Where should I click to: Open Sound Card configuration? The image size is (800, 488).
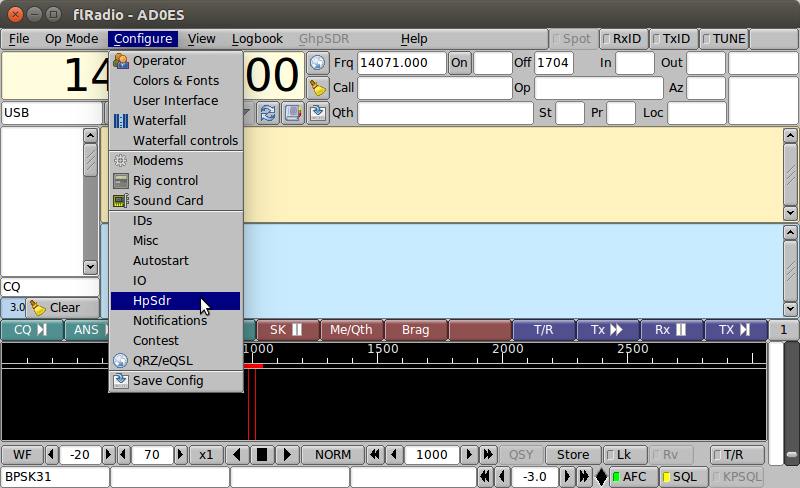pos(167,201)
